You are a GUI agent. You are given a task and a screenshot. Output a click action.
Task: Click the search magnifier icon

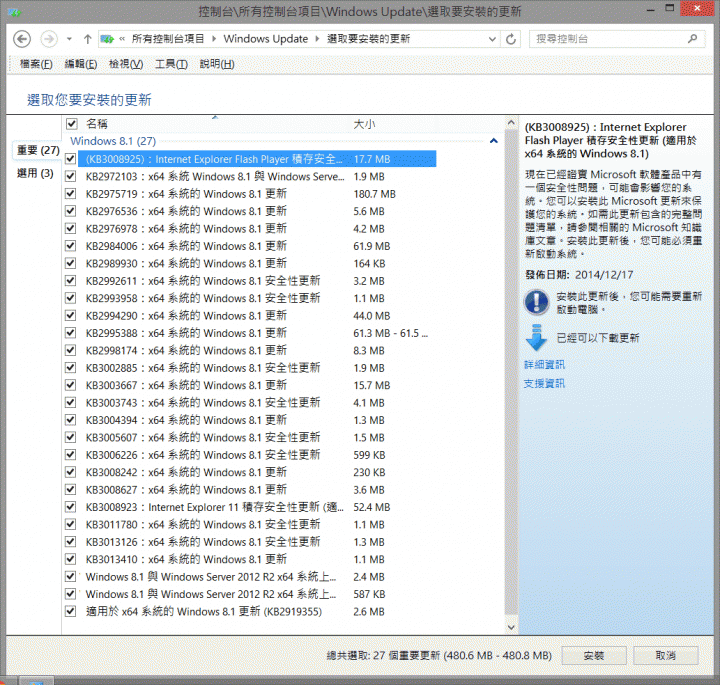pos(692,39)
